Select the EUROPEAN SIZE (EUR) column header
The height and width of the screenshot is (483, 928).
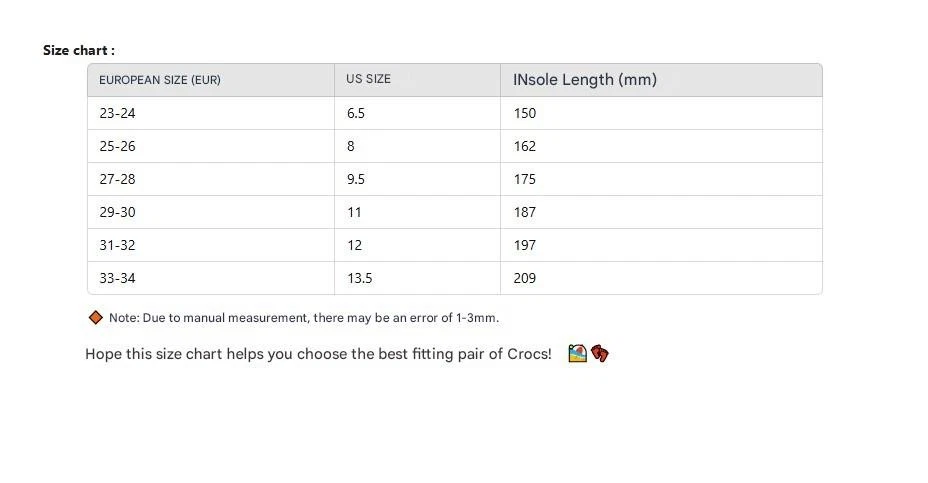pos(160,80)
